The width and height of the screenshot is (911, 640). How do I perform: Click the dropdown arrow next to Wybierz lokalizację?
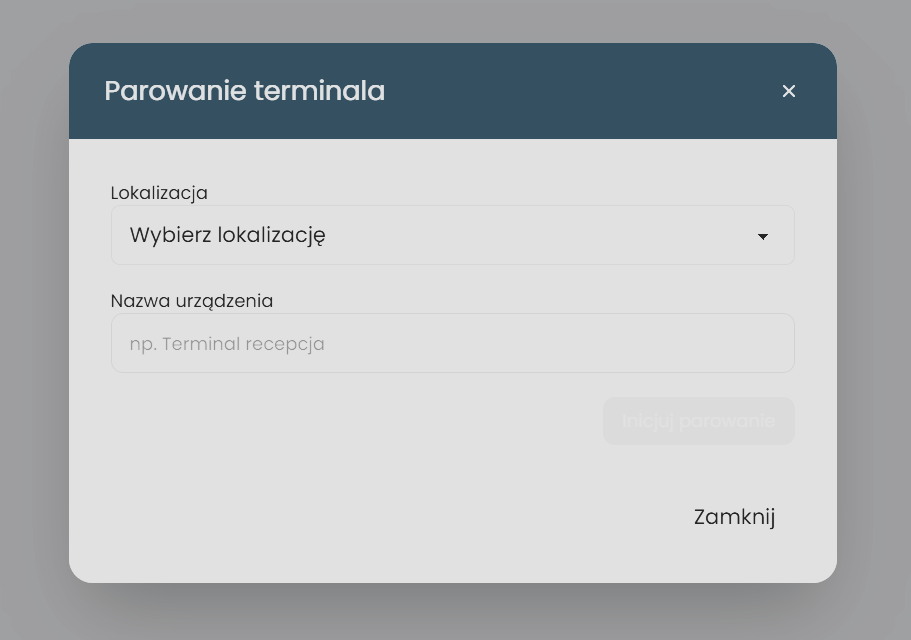(763, 237)
